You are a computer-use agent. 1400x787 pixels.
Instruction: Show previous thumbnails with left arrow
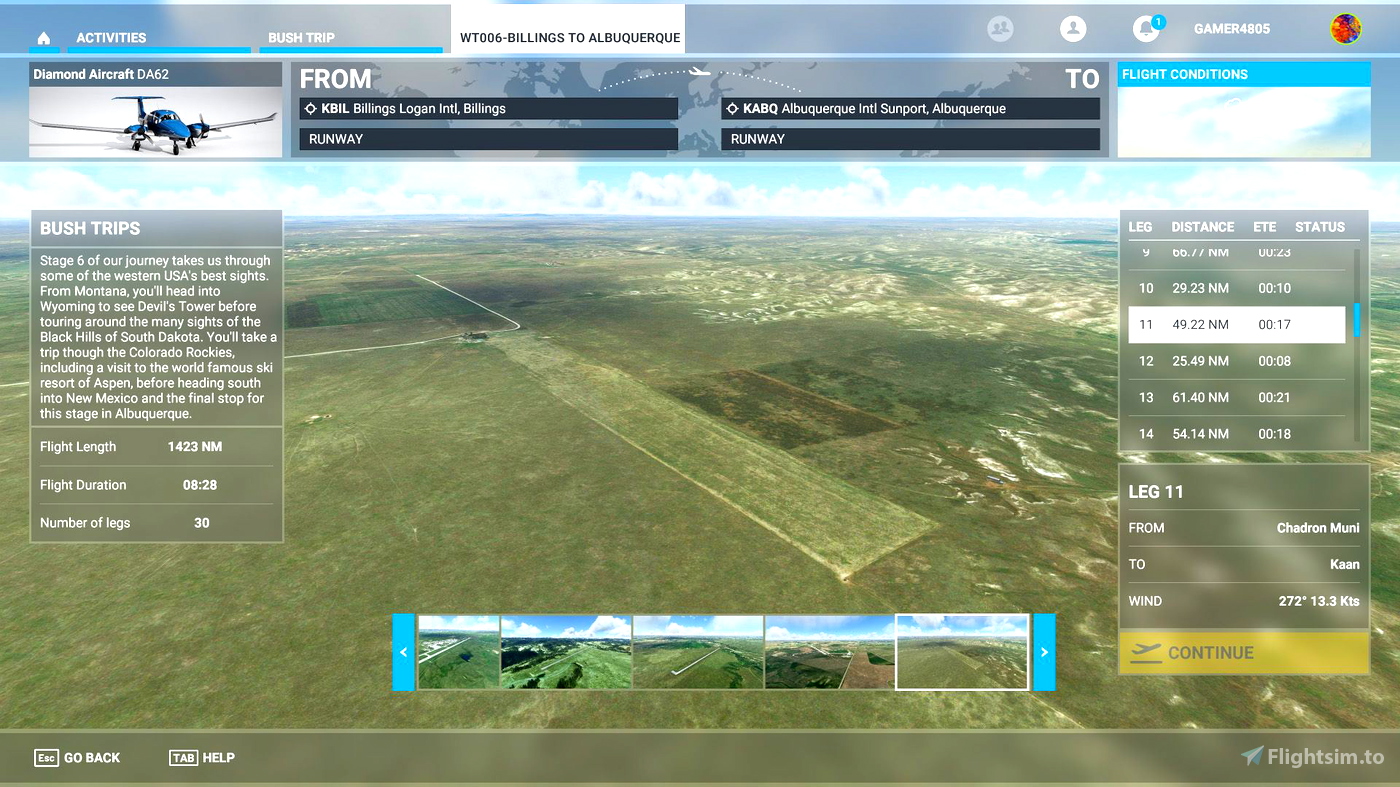point(403,652)
